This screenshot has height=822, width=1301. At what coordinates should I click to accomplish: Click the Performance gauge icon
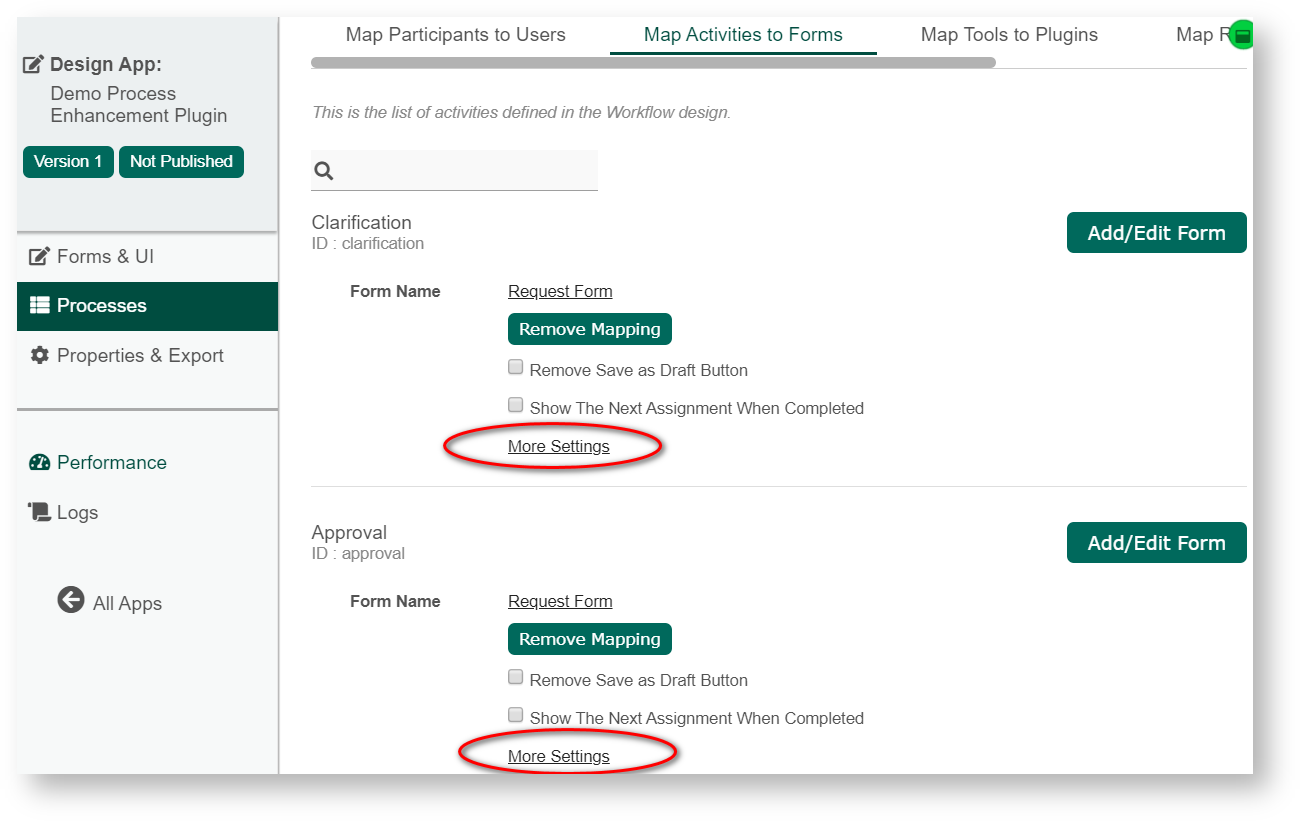[x=39, y=463]
